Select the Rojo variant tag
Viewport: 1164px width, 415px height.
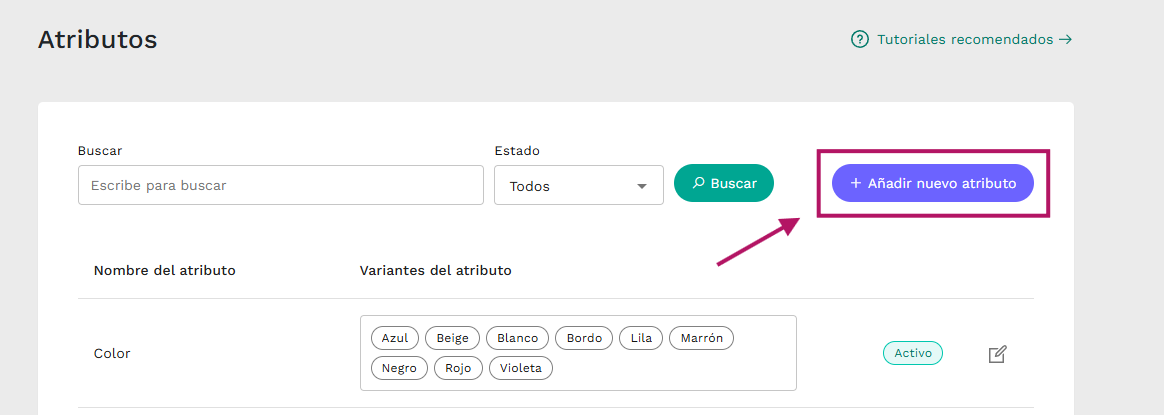(x=459, y=367)
